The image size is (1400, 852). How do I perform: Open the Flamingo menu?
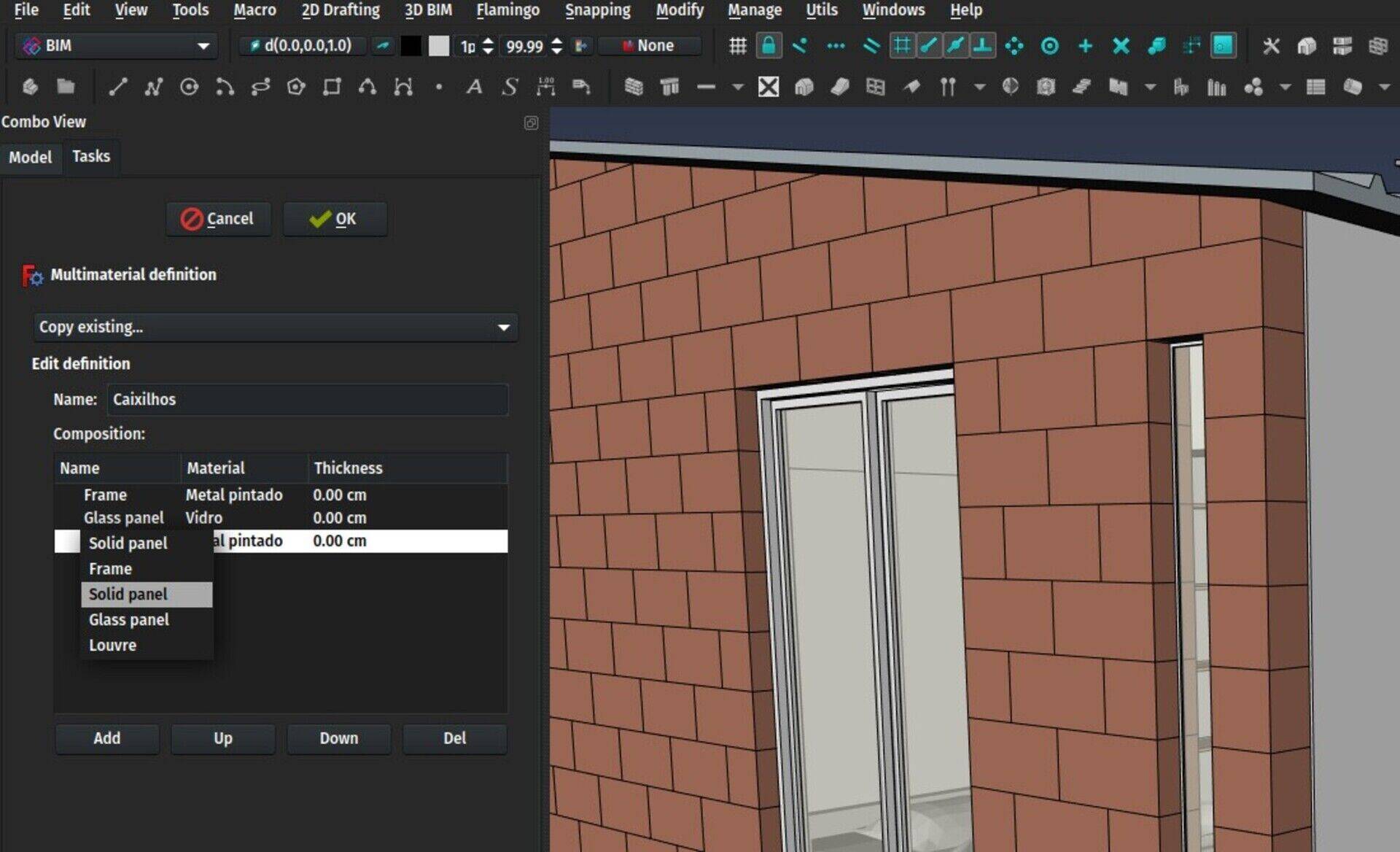[x=507, y=10]
